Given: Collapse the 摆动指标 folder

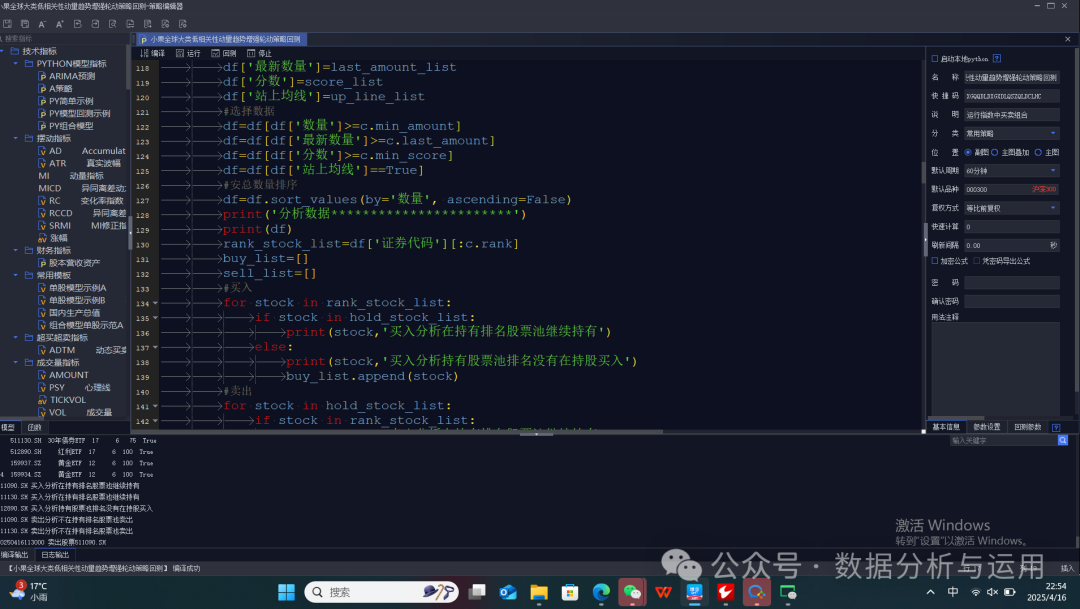Looking at the screenshot, I should point(16,138).
